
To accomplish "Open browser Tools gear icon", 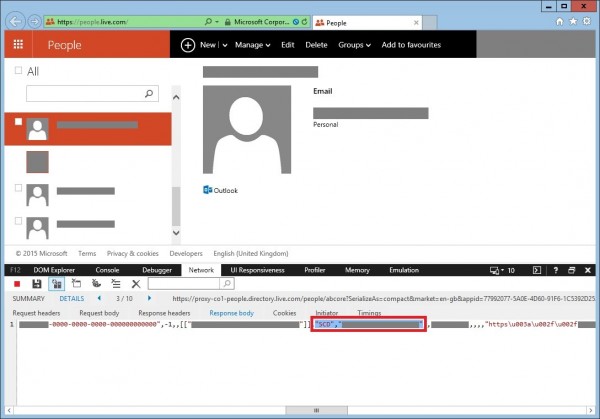I will pos(587,21).
